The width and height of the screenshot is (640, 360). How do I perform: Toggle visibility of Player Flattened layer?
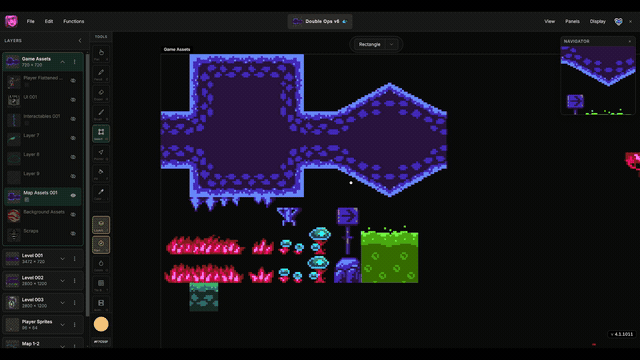click(x=73, y=81)
